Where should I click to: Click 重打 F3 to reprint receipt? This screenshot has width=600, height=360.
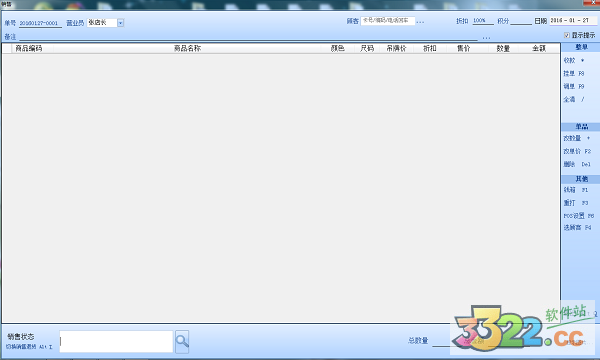click(x=576, y=203)
